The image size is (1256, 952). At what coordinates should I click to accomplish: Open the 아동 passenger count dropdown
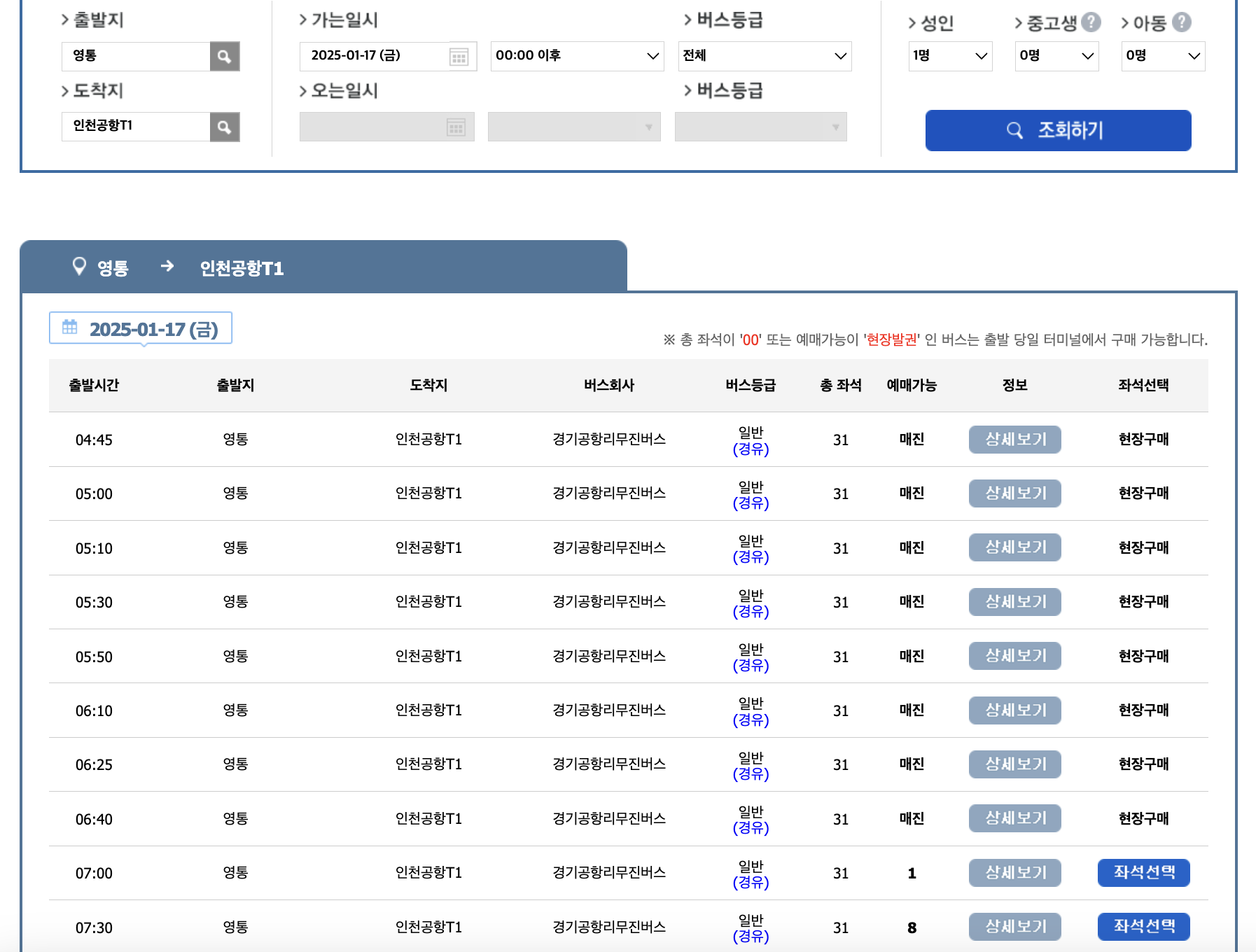1162,56
